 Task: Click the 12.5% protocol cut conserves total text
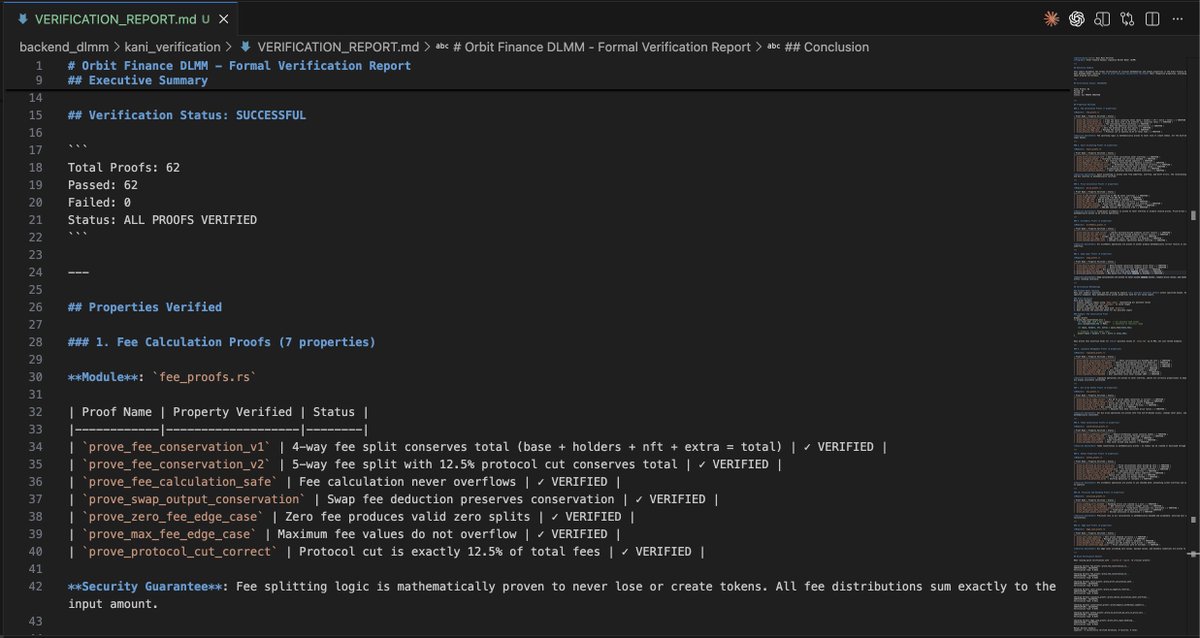[x=483, y=464]
